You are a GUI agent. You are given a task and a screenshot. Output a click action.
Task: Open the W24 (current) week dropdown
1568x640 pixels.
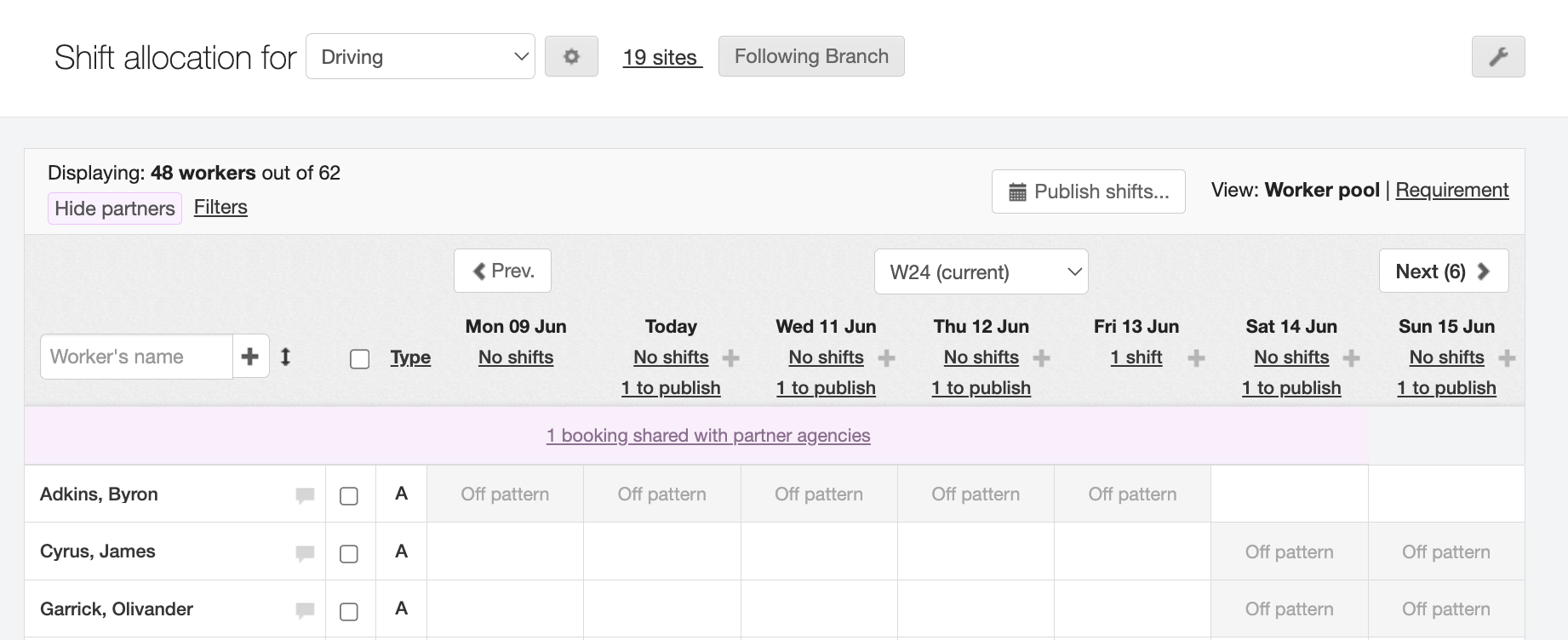[981, 272]
